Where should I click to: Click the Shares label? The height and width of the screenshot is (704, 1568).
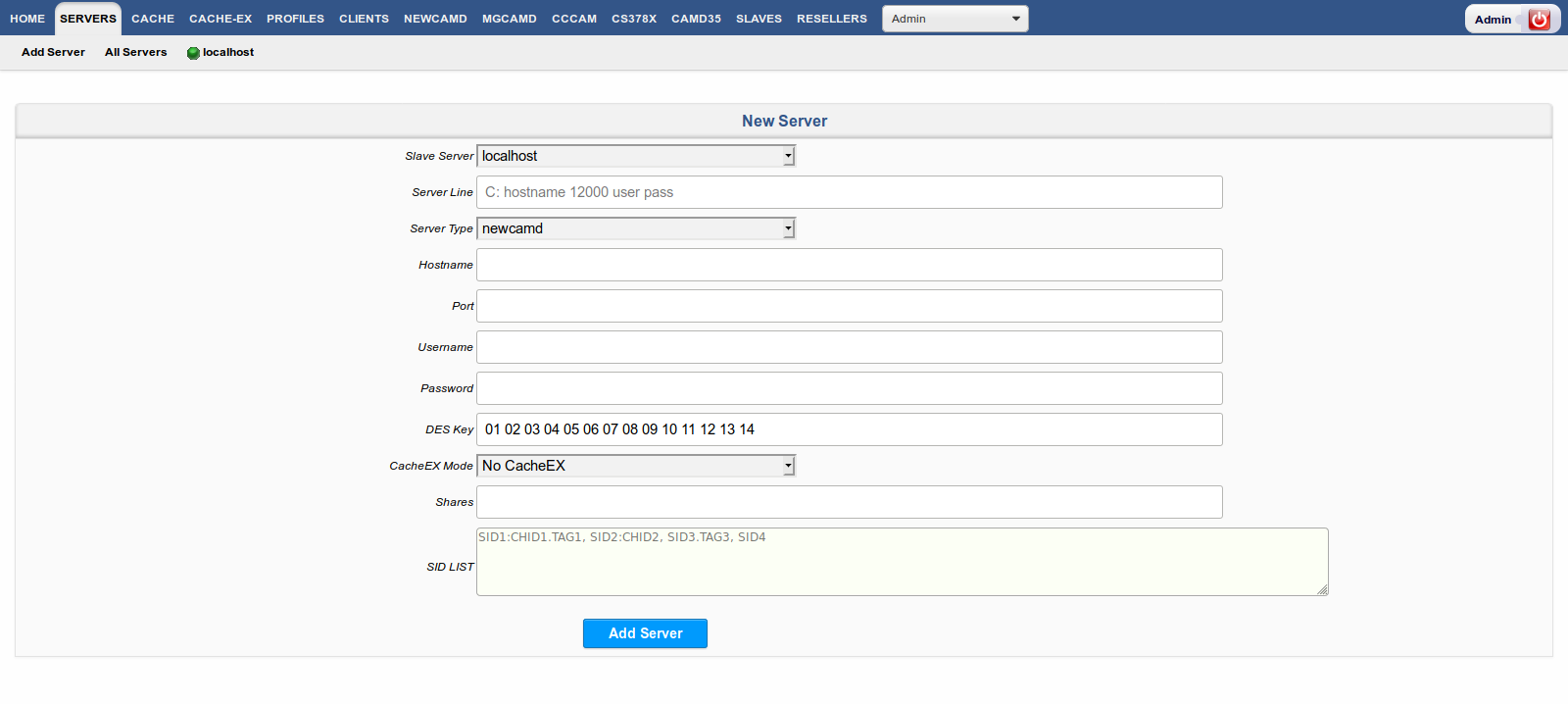pyautogui.click(x=455, y=502)
